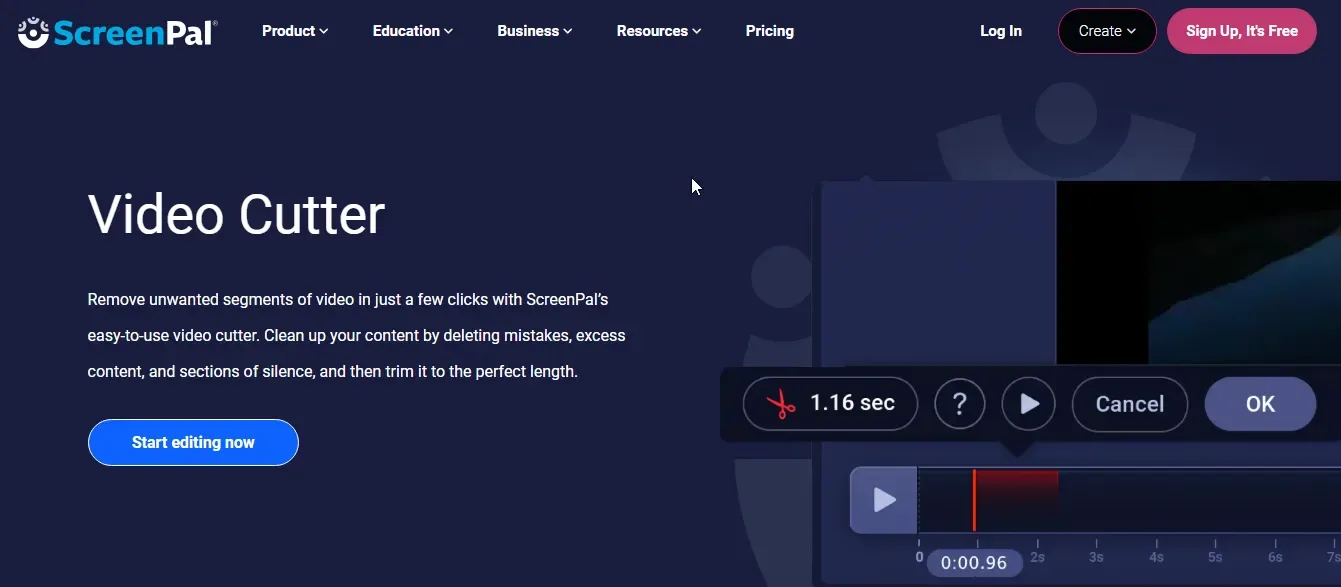Click the 3s mark on timeline ruler
The image size is (1341, 587).
[x=1096, y=557]
